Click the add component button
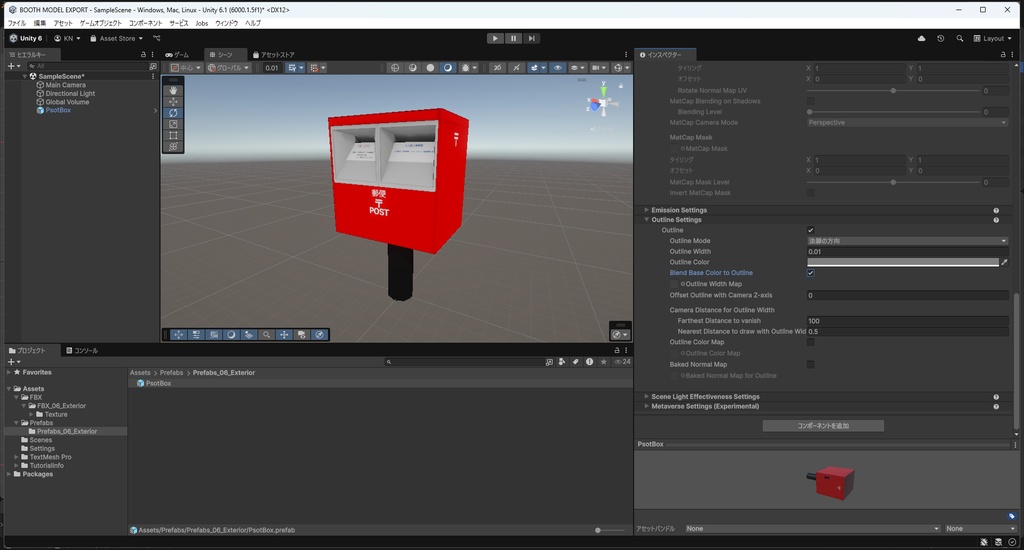The height and width of the screenshot is (550, 1024). tap(823, 426)
